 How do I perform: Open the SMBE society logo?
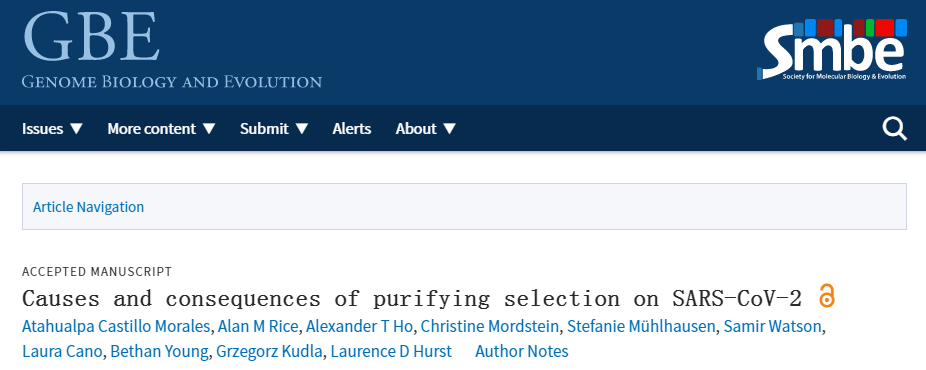pos(832,49)
